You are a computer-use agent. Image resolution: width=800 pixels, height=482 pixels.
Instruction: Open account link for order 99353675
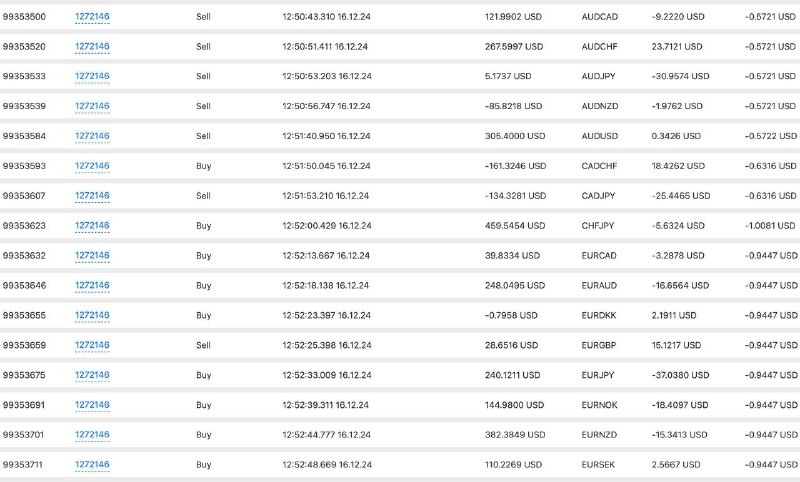(x=92, y=375)
